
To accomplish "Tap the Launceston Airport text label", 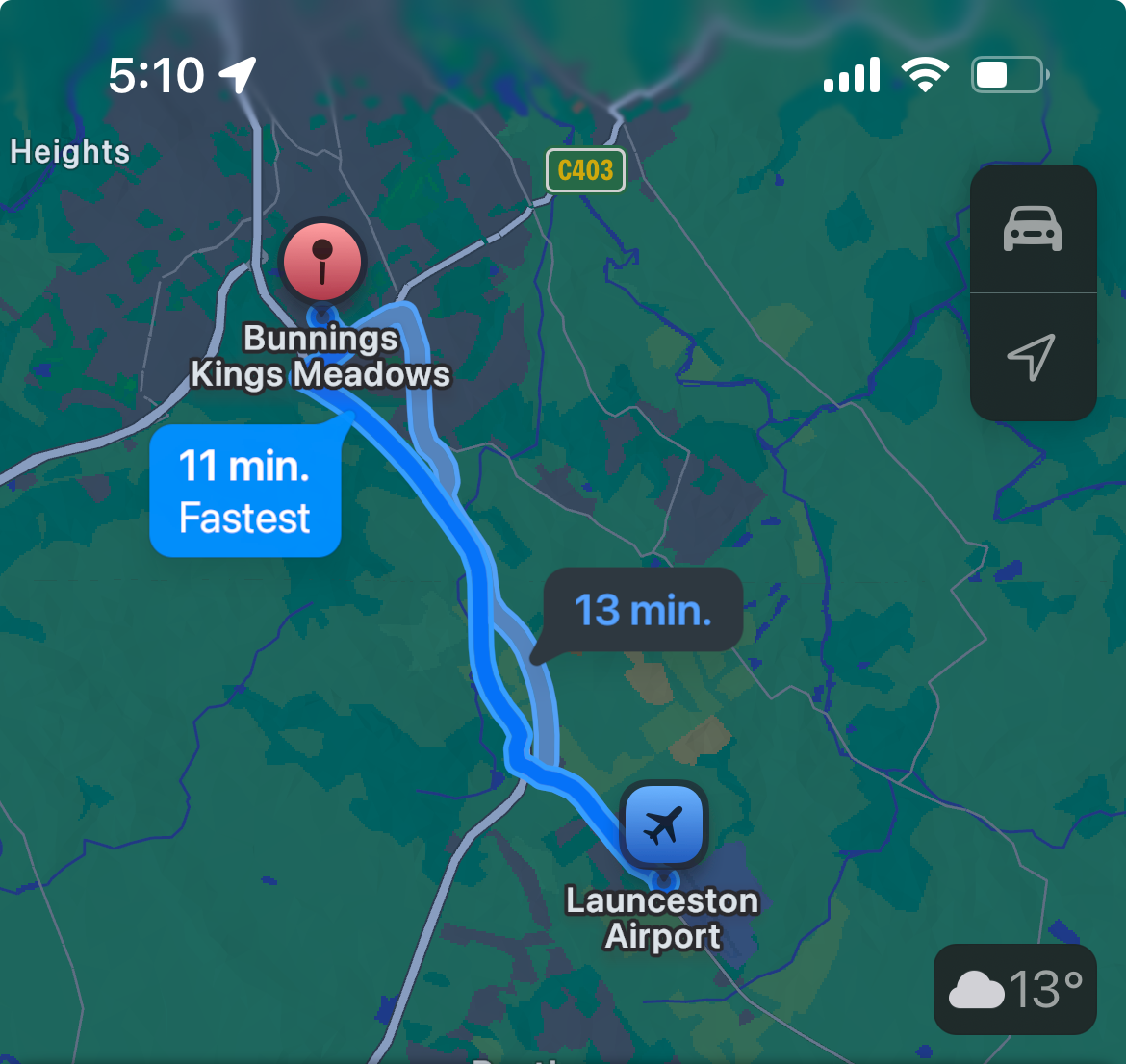I will click(x=662, y=919).
